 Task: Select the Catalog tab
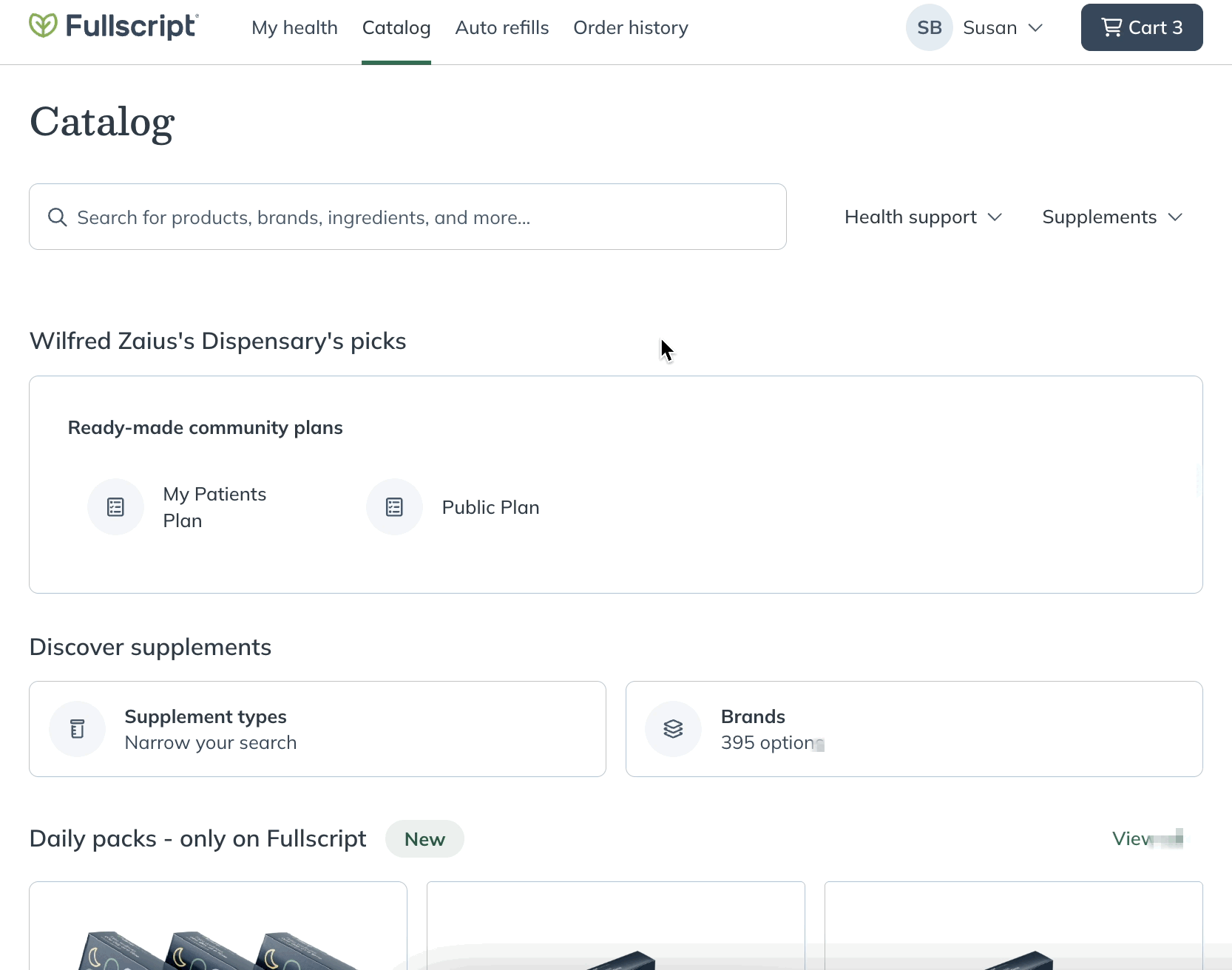click(396, 27)
